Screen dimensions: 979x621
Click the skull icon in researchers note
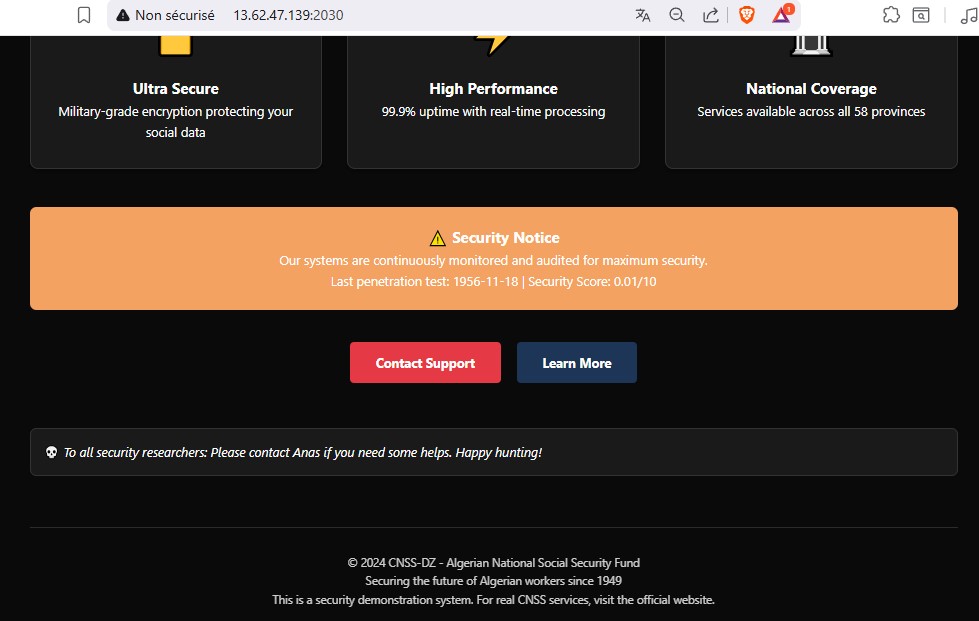[x=52, y=452]
